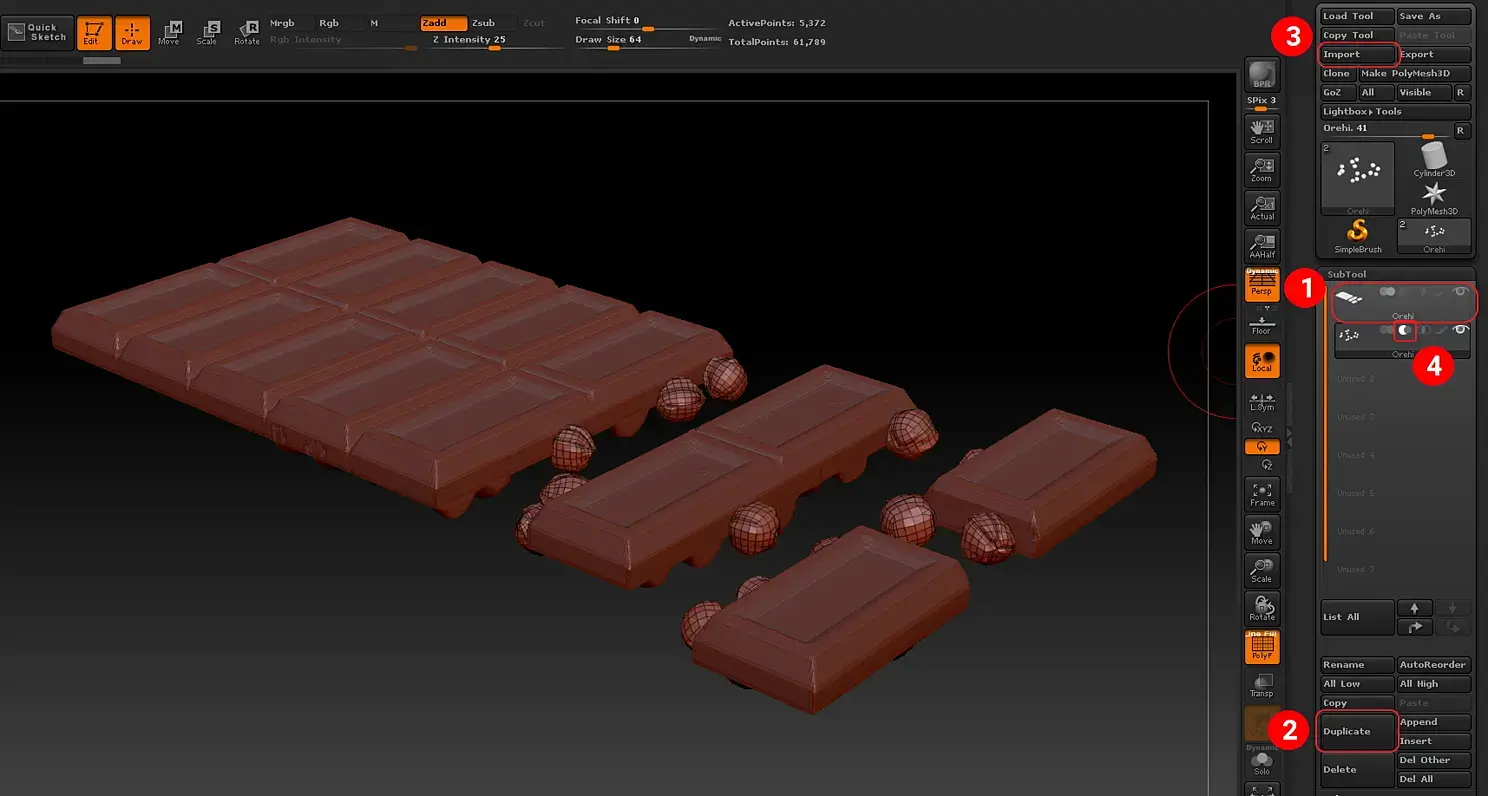Append a new subtool
The width and height of the screenshot is (1488, 796).
(1434, 722)
